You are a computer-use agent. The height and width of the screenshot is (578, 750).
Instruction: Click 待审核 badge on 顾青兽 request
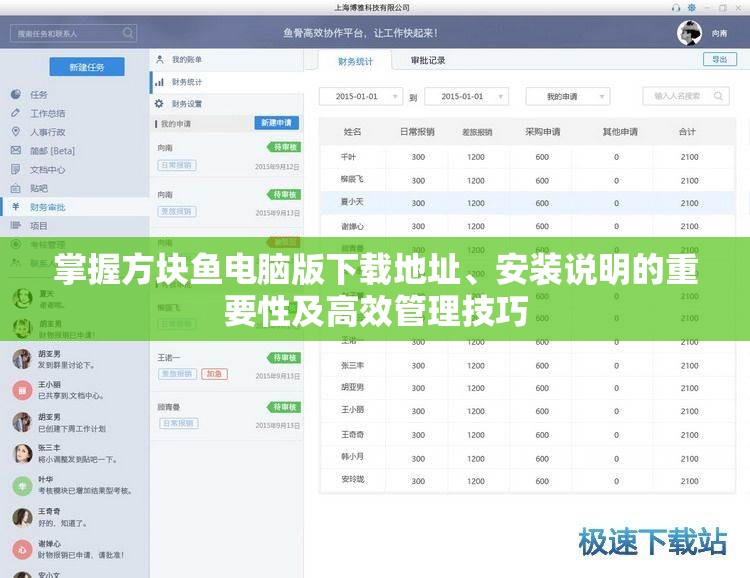point(284,407)
